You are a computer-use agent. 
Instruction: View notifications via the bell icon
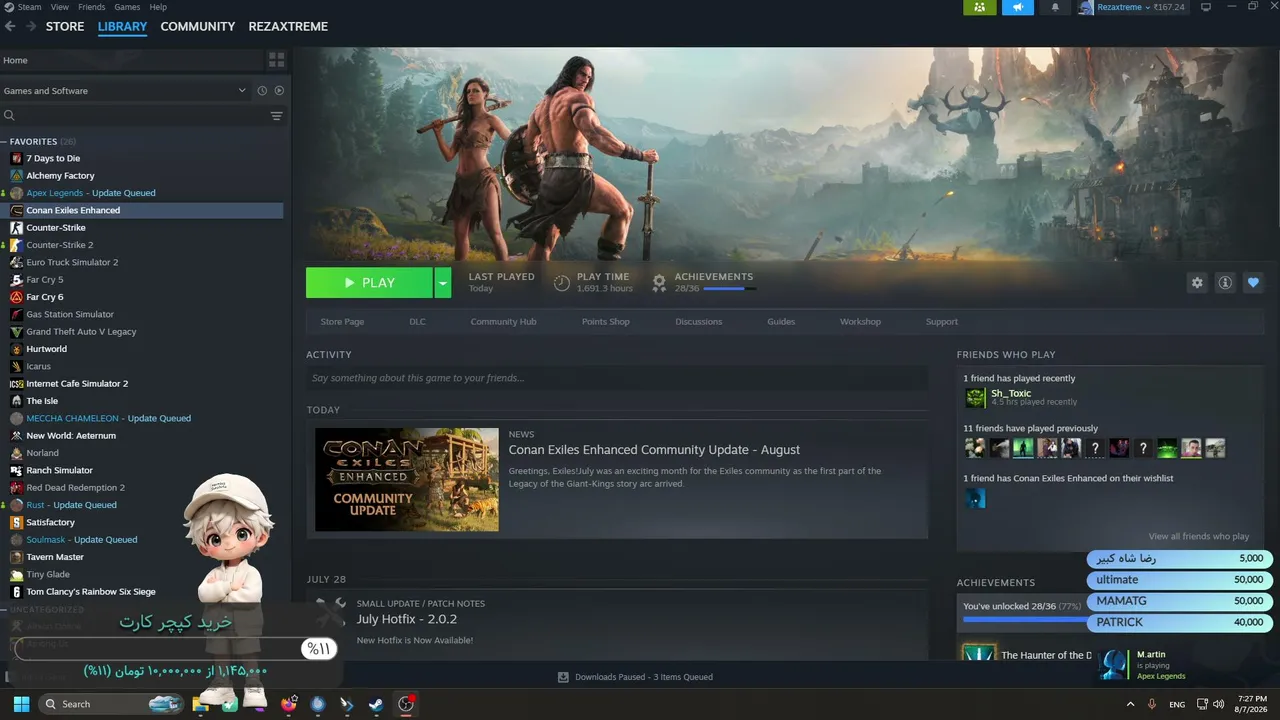pos(1055,7)
